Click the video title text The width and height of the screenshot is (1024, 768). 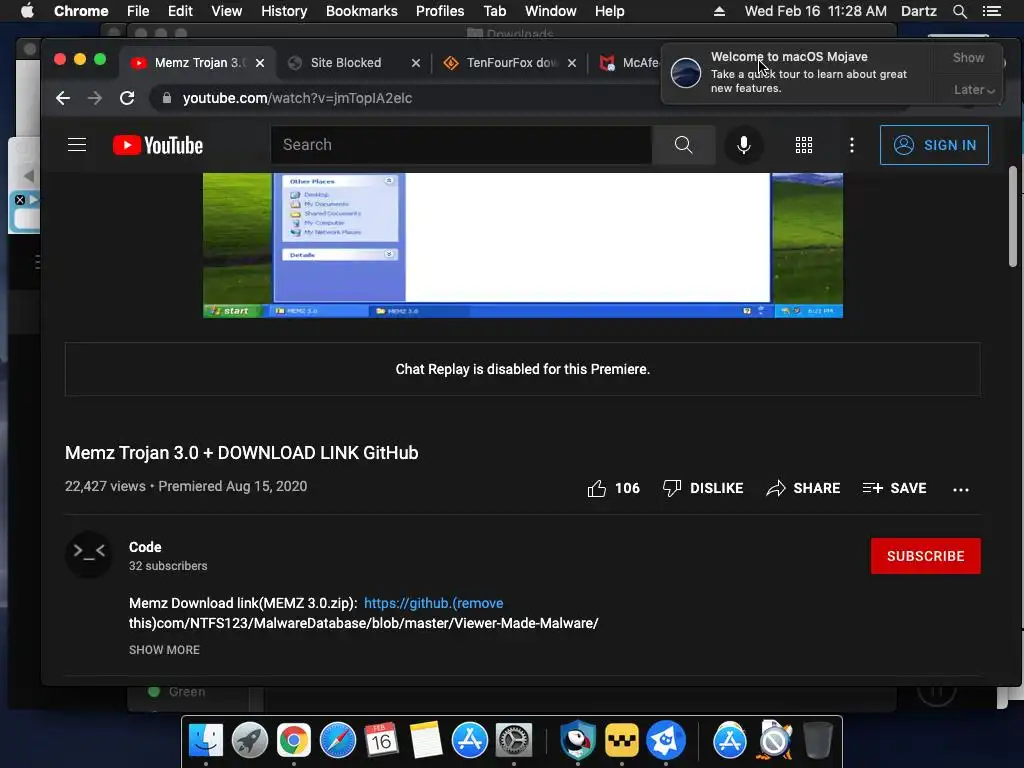coord(242,453)
